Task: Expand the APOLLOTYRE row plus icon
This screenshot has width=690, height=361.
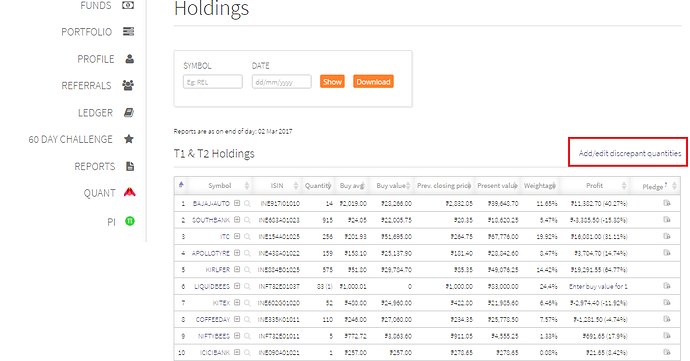Action: click(x=237, y=253)
